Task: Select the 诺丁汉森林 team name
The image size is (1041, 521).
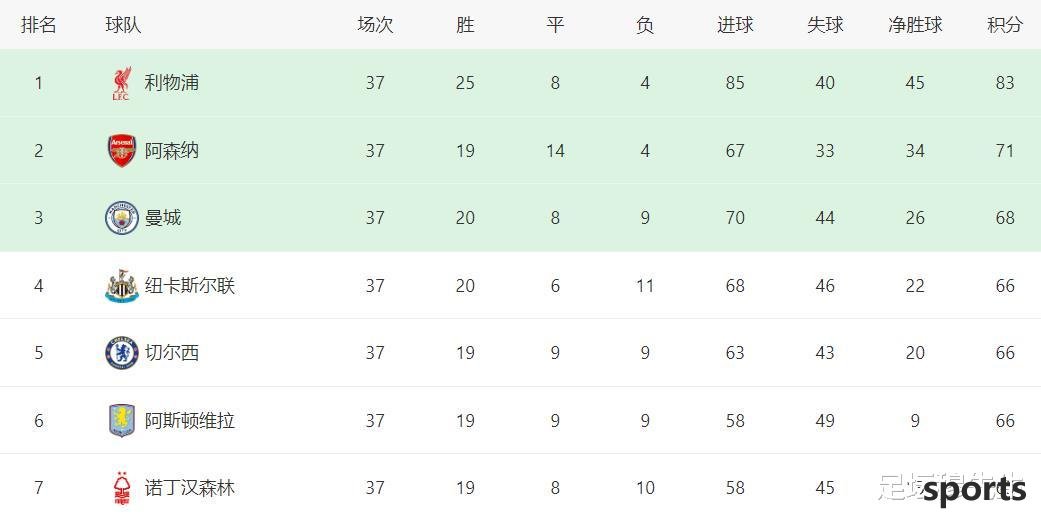Action: click(190, 488)
